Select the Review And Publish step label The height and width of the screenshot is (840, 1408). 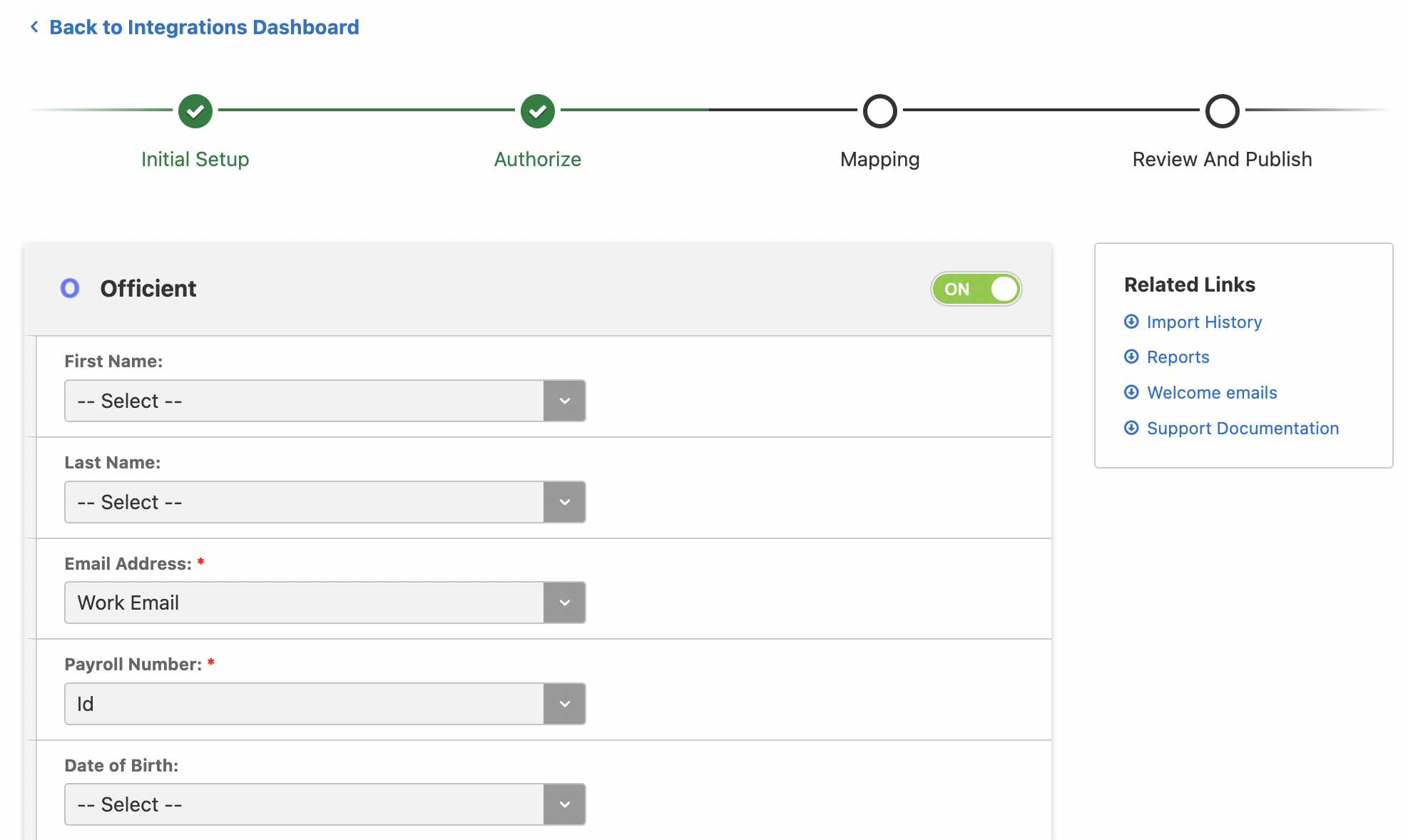coord(1223,159)
